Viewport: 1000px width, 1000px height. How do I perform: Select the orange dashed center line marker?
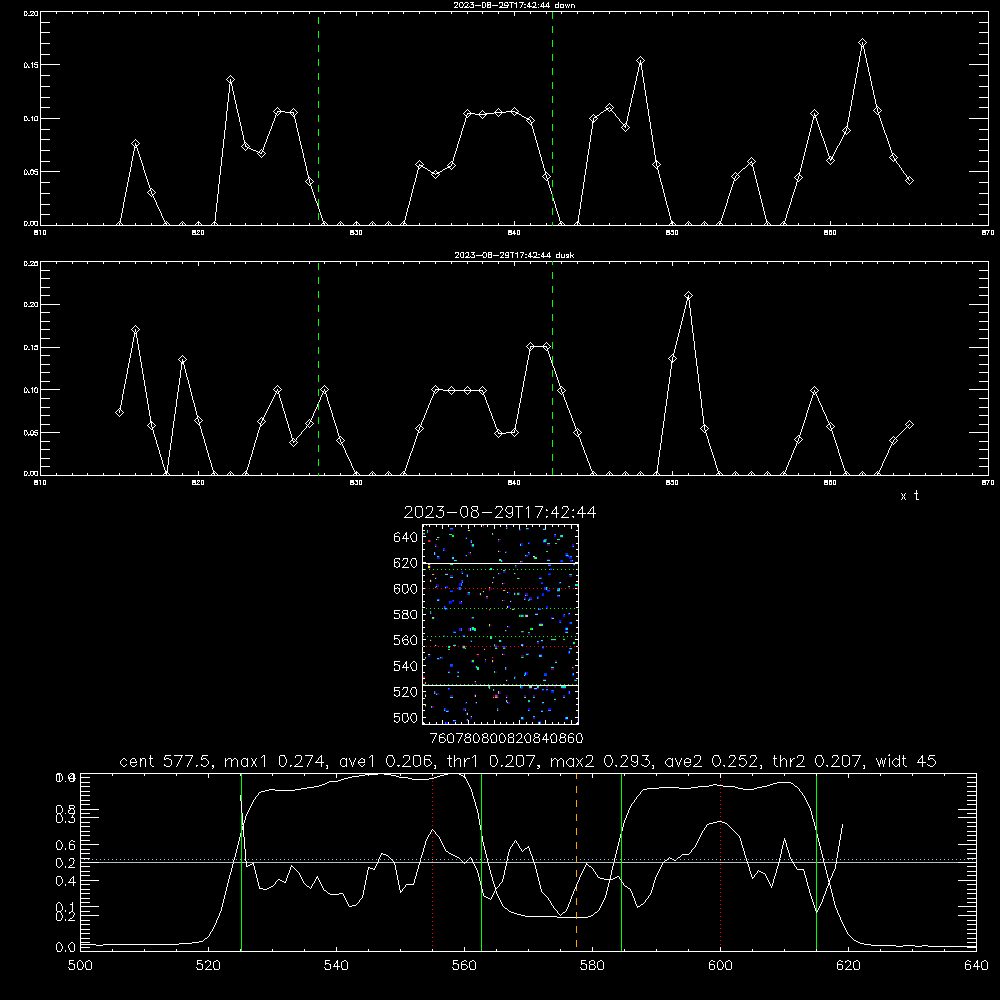point(577,861)
